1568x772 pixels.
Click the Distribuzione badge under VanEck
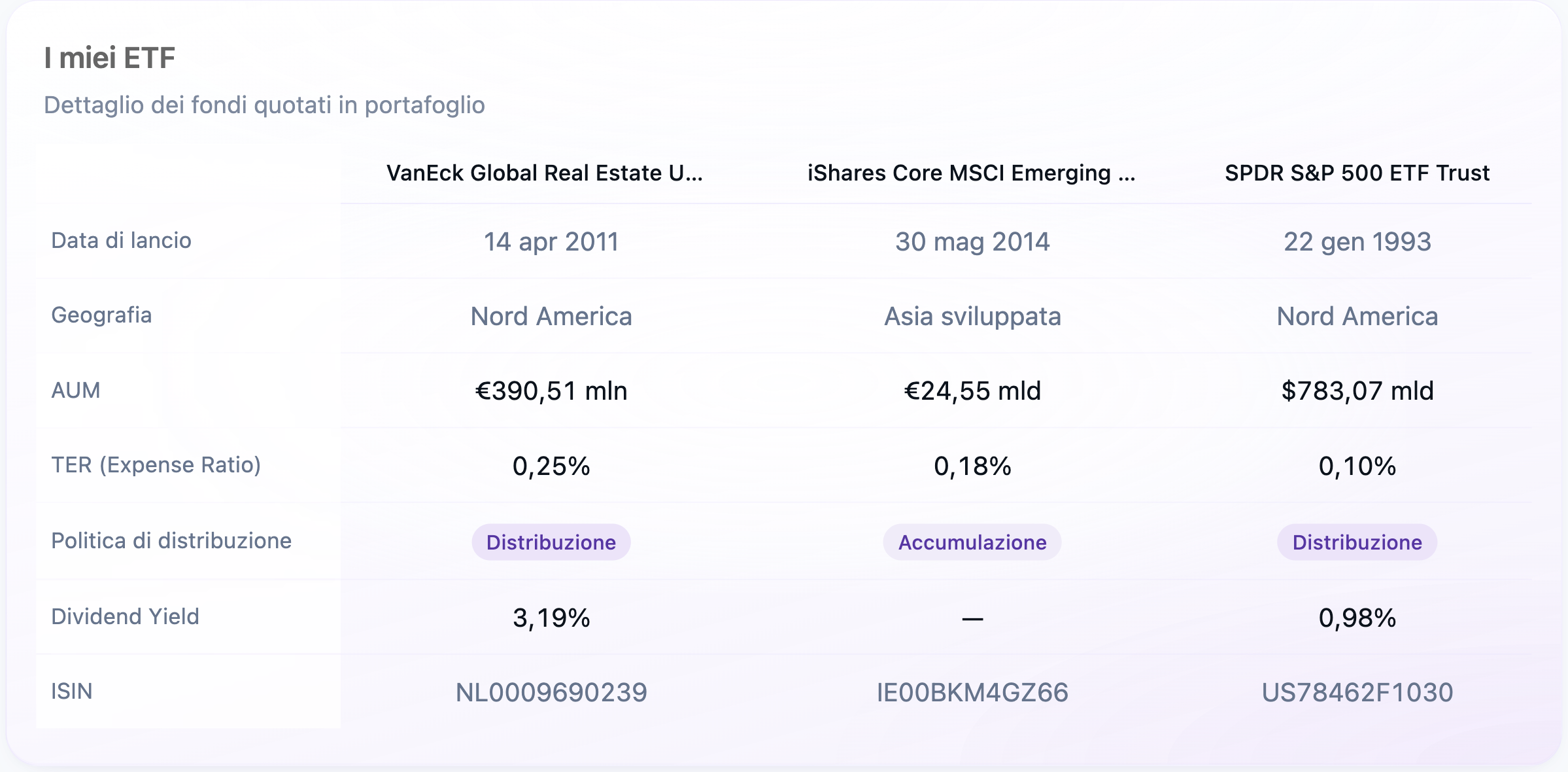(551, 542)
